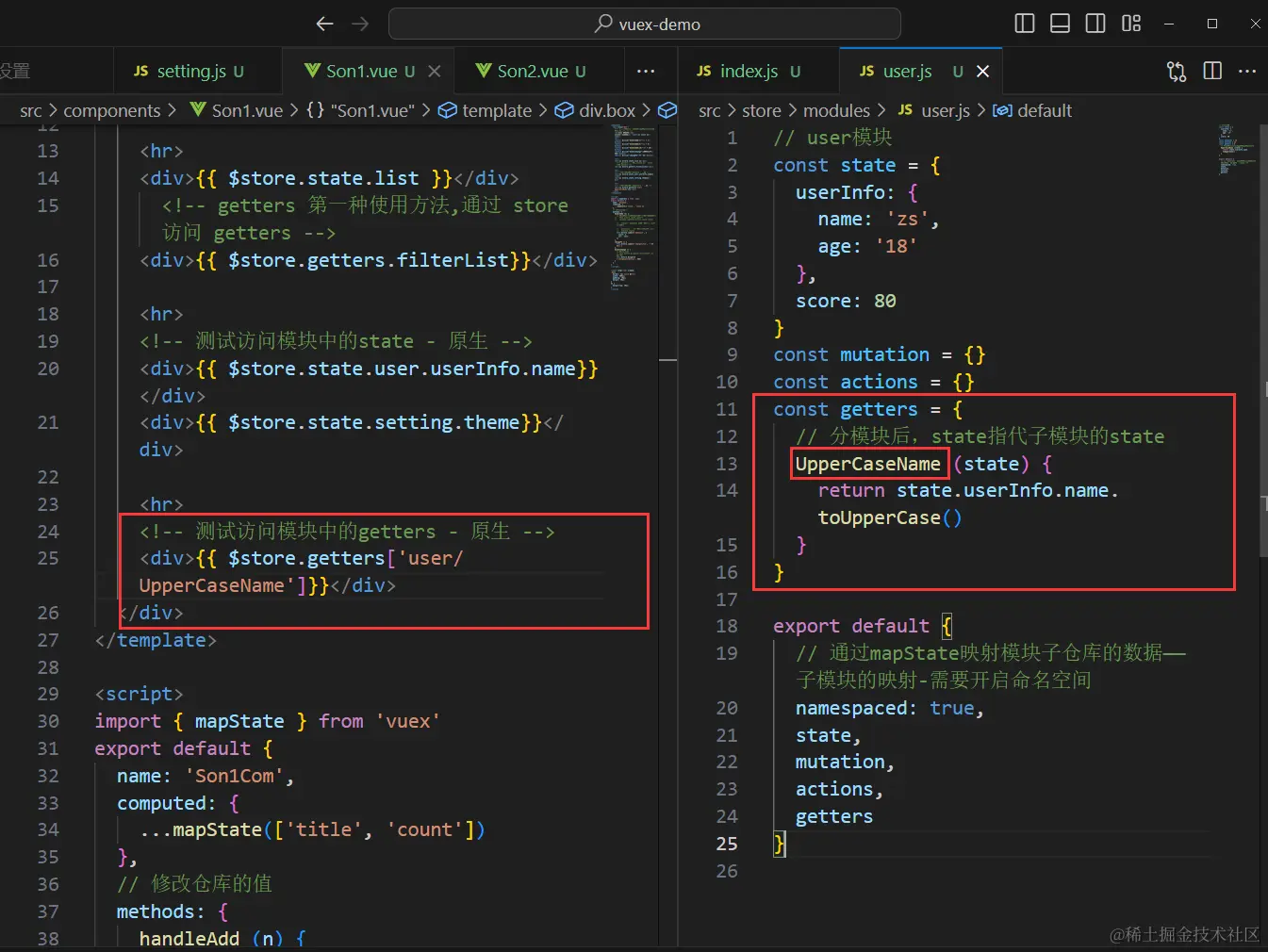This screenshot has width=1268, height=952.
Task: Click the default symbol breadcrumb
Action: click(x=1045, y=111)
